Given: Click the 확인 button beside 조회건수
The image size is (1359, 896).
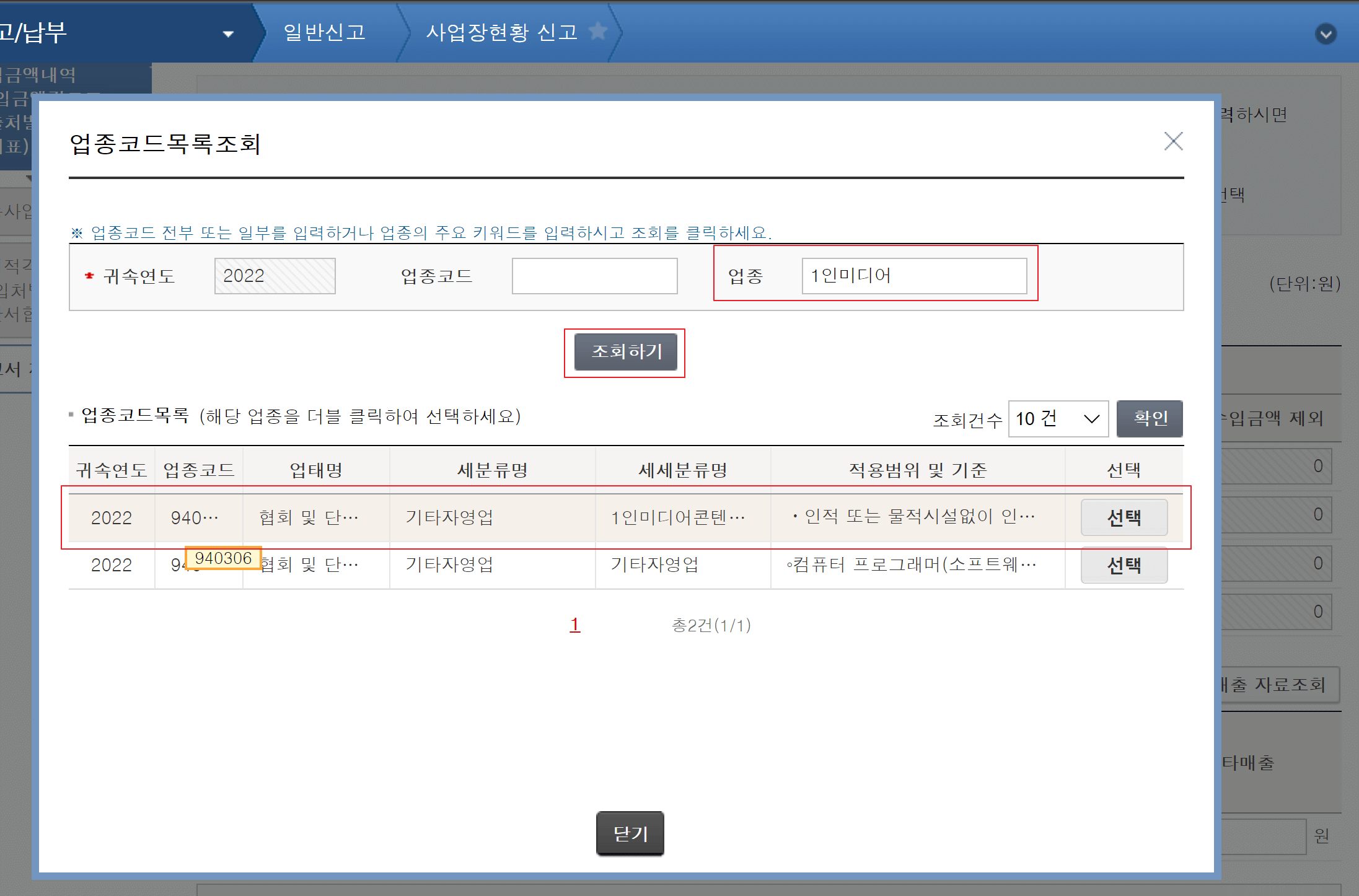Looking at the screenshot, I should [1150, 419].
